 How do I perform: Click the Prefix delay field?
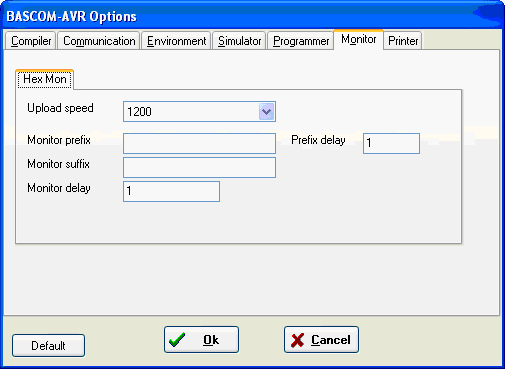tap(391, 143)
